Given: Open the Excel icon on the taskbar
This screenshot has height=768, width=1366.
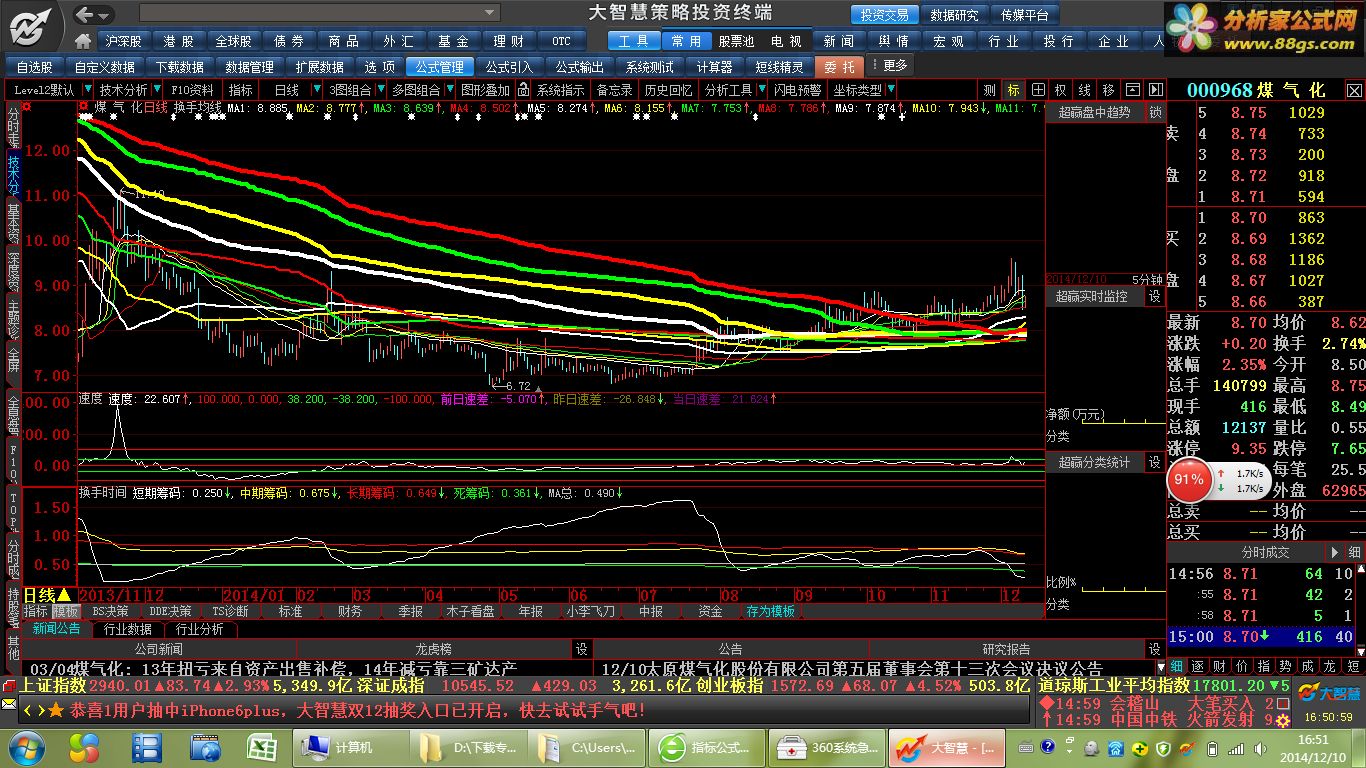Looking at the screenshot, I should point(262,747).
